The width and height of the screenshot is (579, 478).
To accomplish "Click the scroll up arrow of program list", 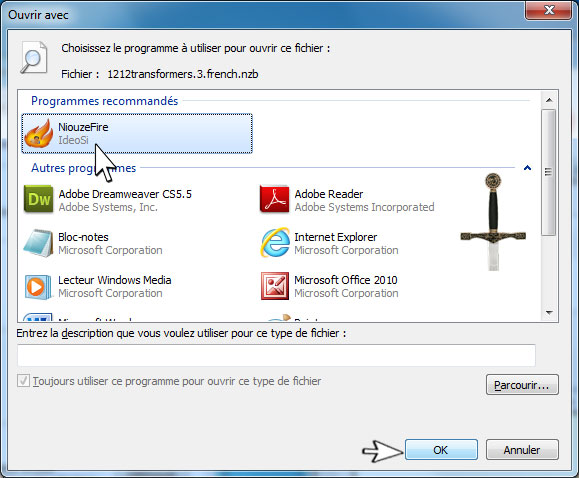I will tap(549, 100).
